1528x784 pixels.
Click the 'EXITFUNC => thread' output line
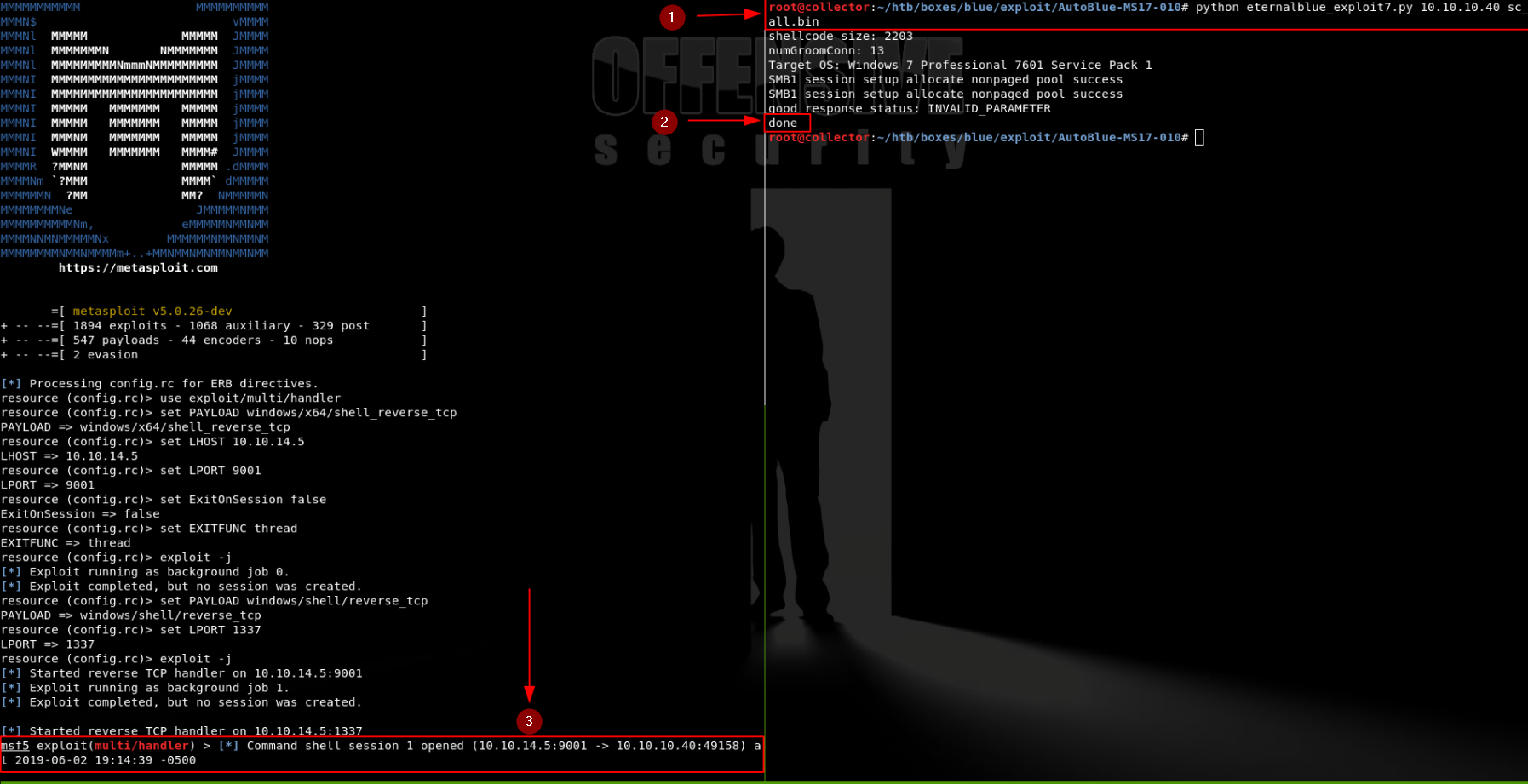(66, 543)
